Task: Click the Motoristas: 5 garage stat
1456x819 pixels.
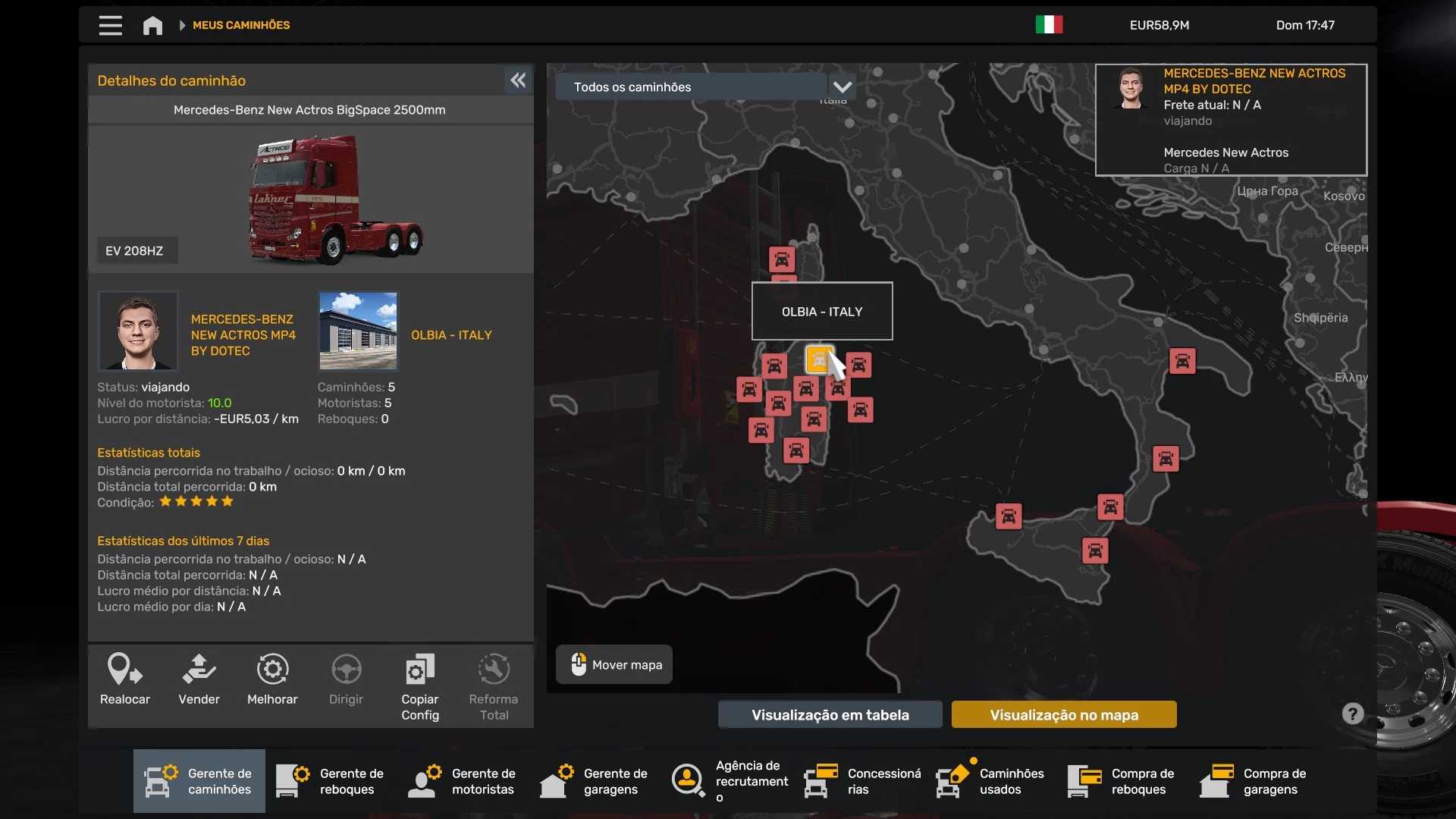Action: [x=355, y=403]
